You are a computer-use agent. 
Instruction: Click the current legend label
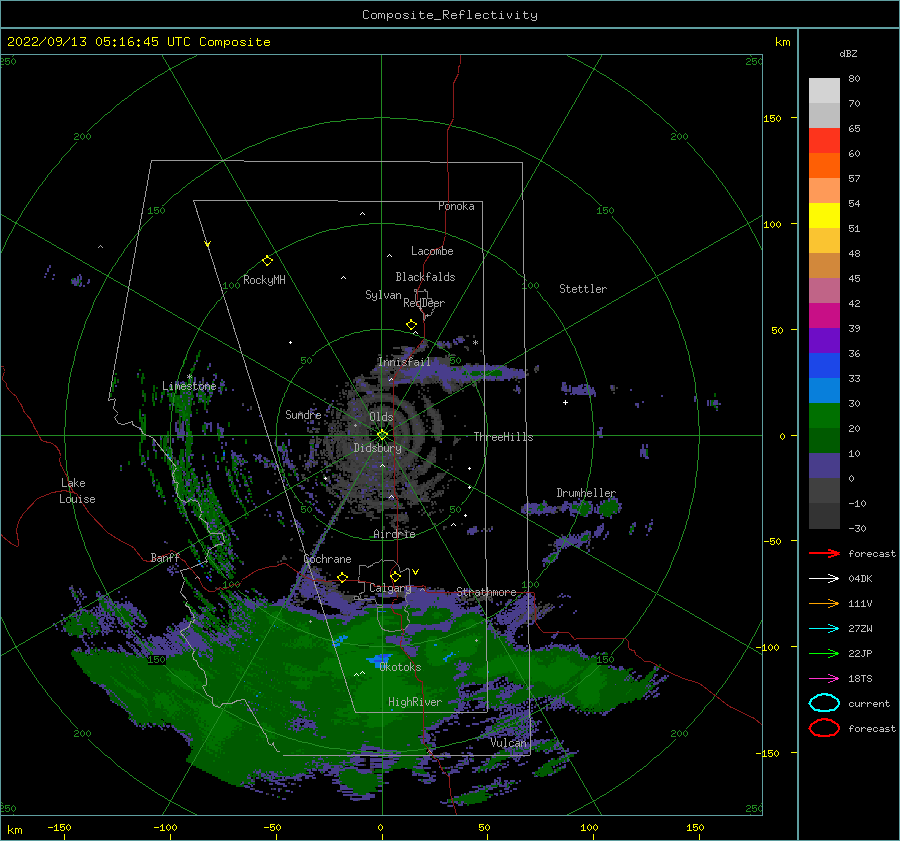coord(869,703)
